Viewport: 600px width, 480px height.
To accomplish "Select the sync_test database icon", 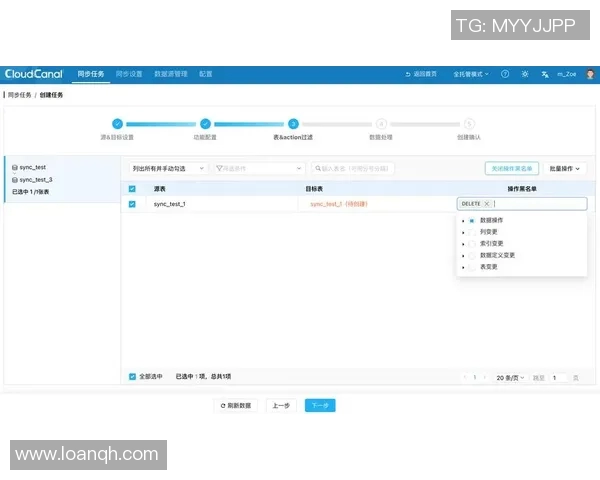I will click(15, 167).
